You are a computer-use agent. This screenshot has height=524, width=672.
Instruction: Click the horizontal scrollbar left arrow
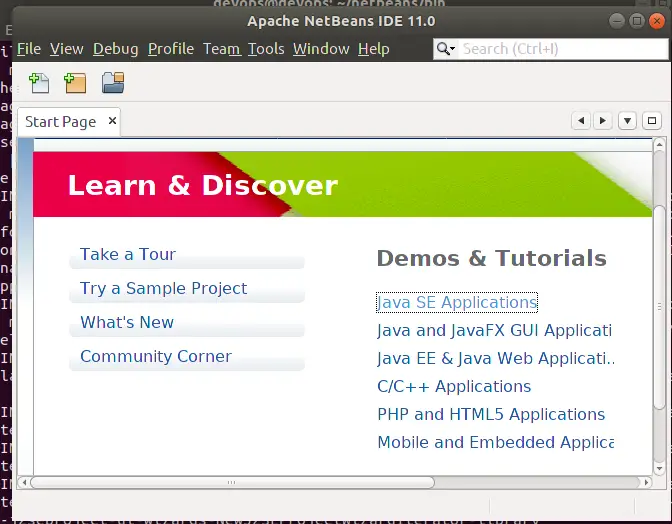(x=24, y=482)
